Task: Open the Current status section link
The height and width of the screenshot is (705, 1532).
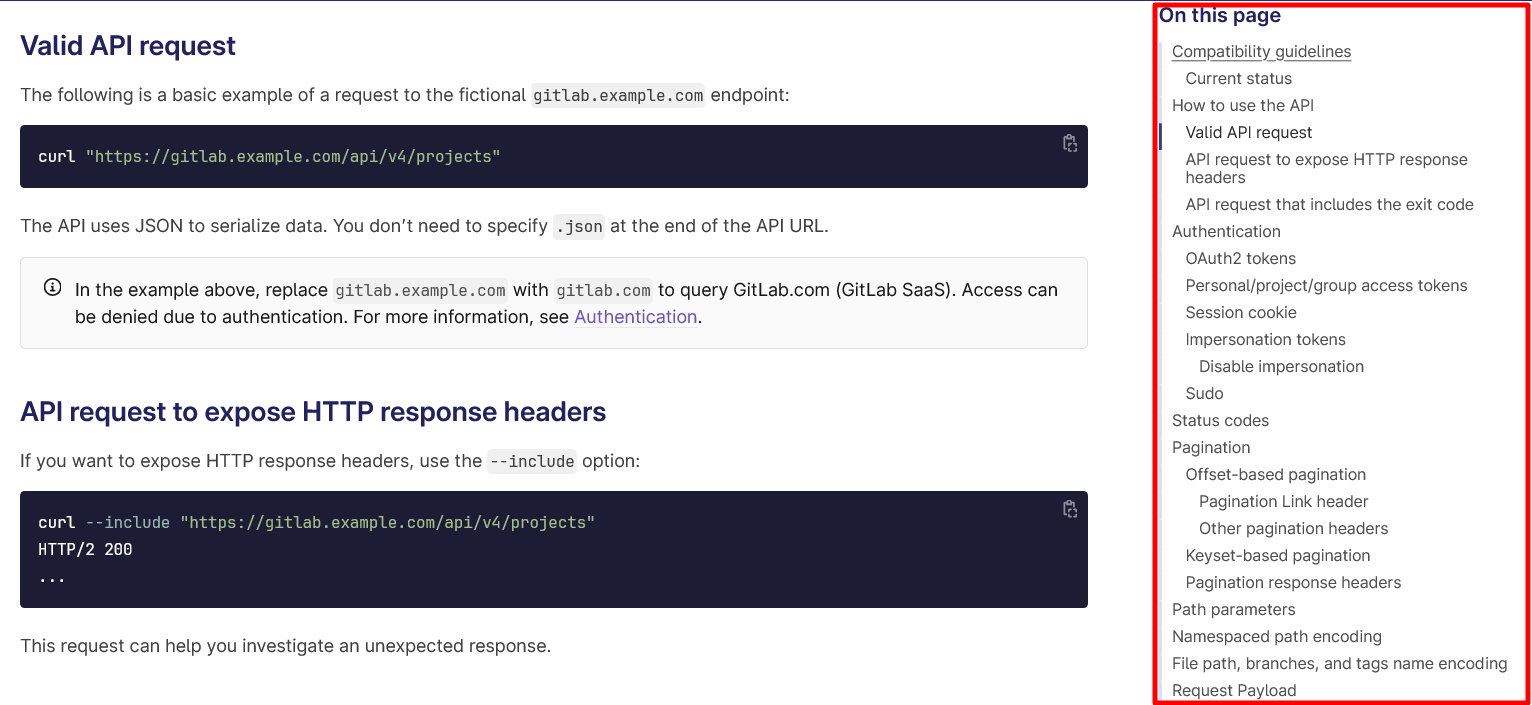Action: 1238,78
